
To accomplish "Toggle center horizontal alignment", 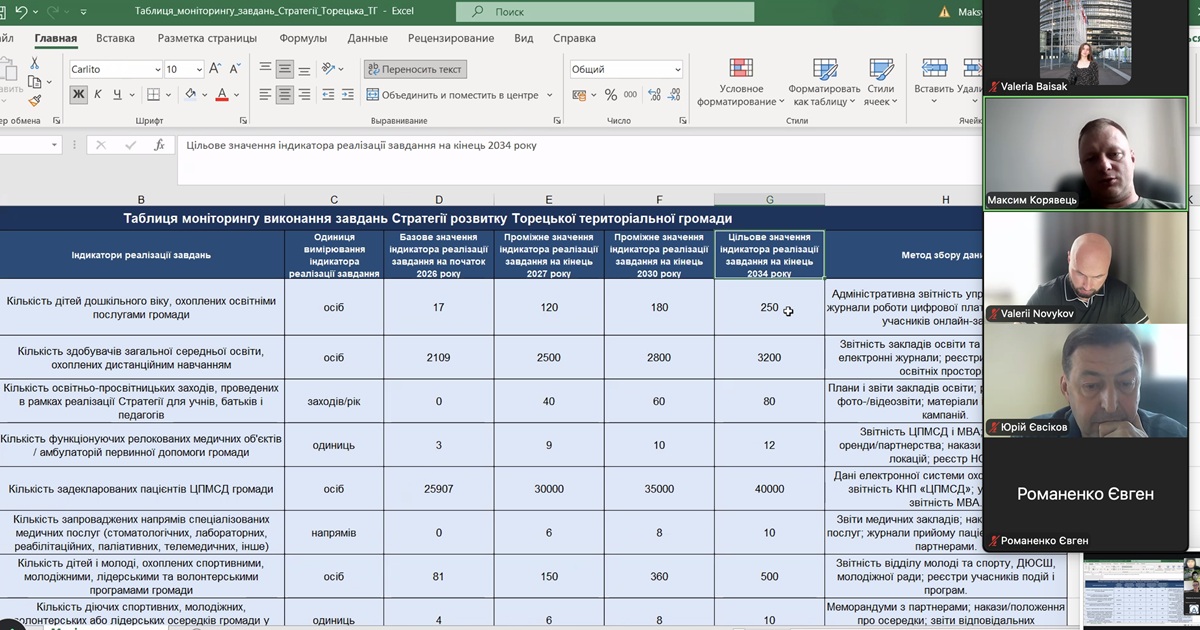I will pos(284,95).
